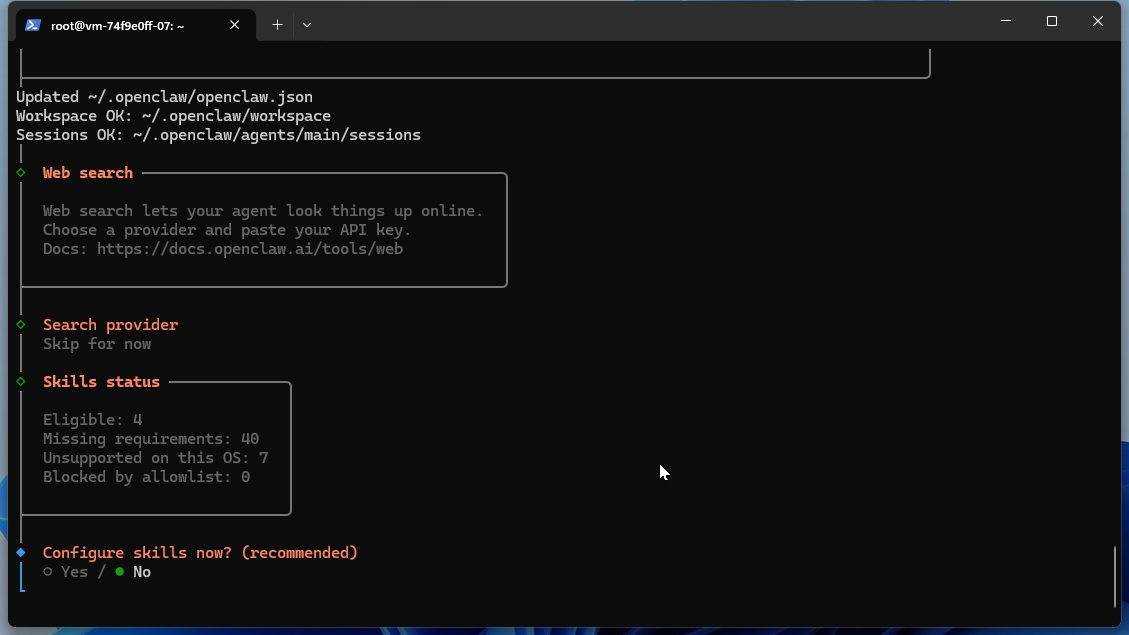1129x635 pixels.
Task: Select the Yes option to configure skills
Action: [73, 571]
